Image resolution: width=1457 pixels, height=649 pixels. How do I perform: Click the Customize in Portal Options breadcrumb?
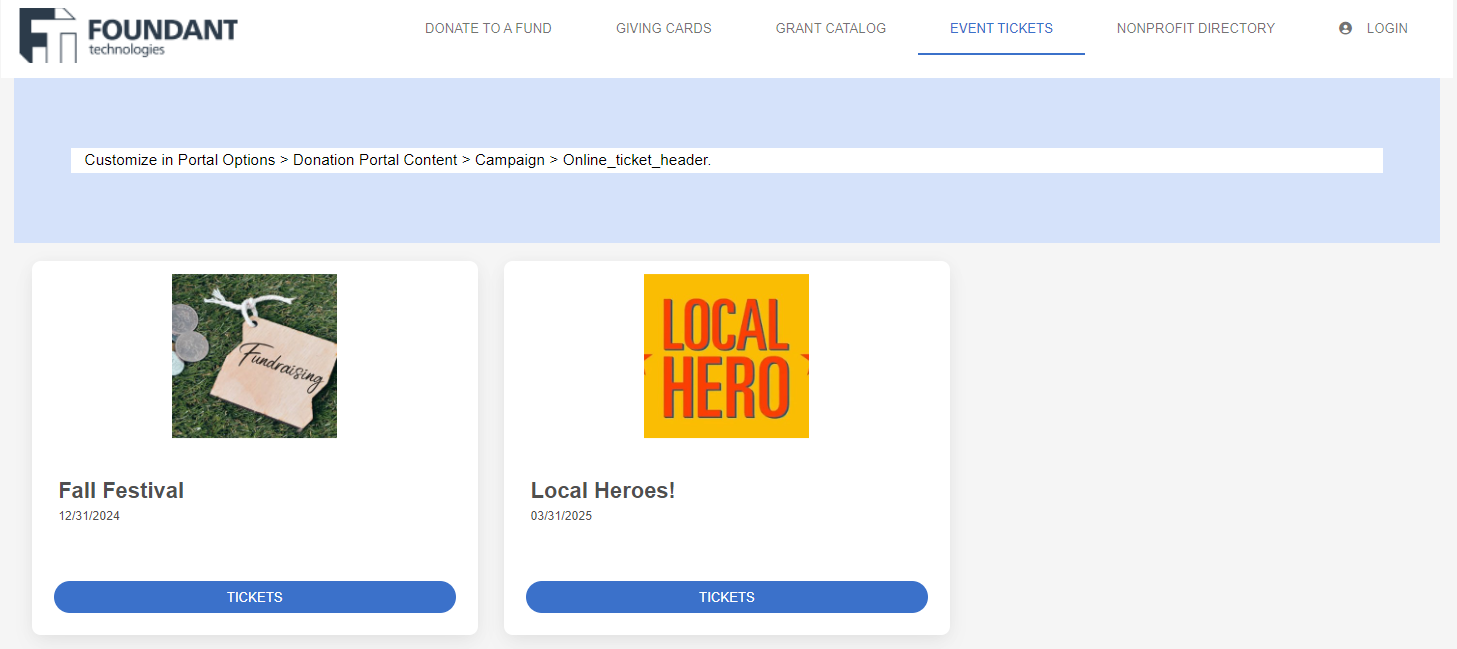[179, 160]
